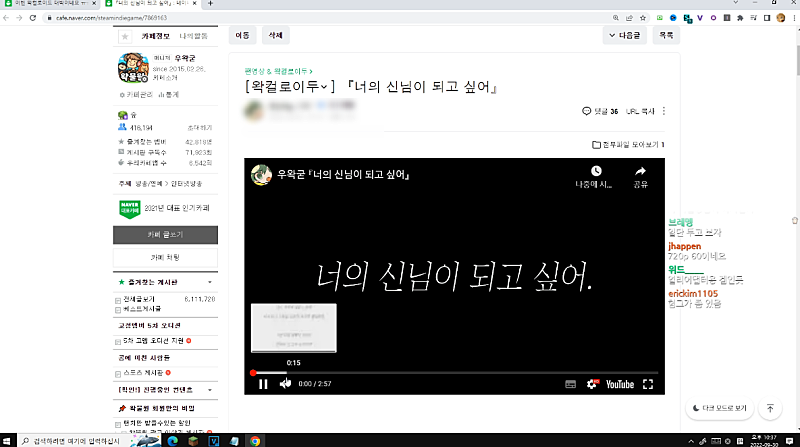800x447 pixels.
Task: Click the 카페 글쓰기 button
Action: click(164, 234)
